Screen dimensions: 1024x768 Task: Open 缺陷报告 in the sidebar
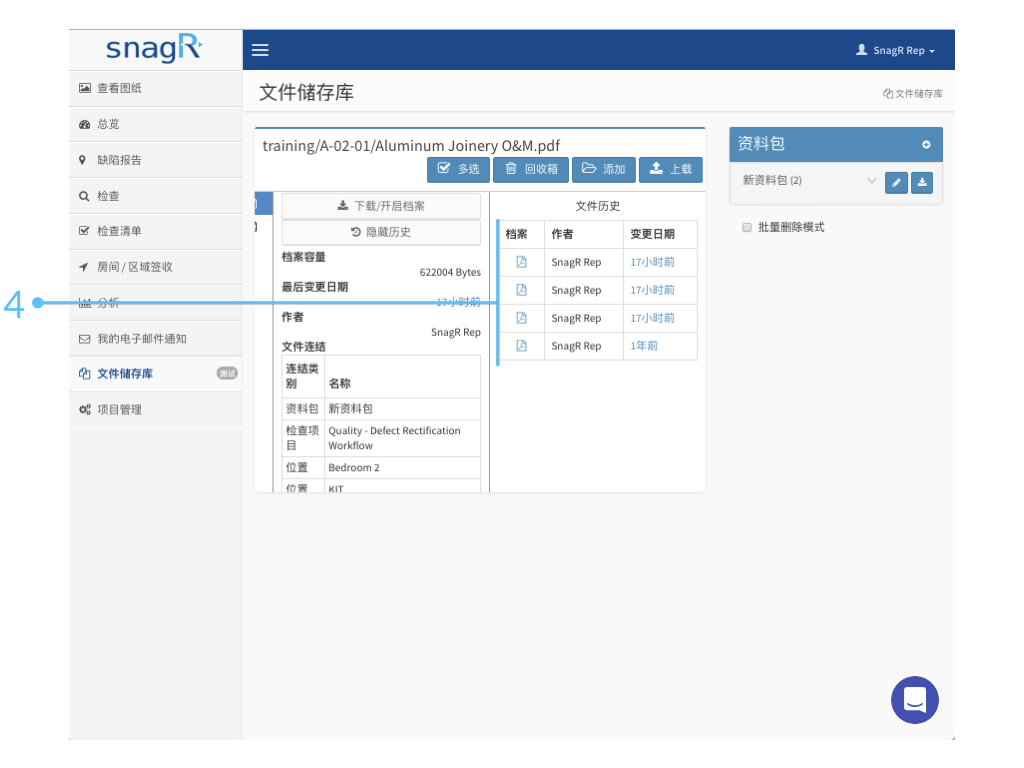click(x=155, y=160)
